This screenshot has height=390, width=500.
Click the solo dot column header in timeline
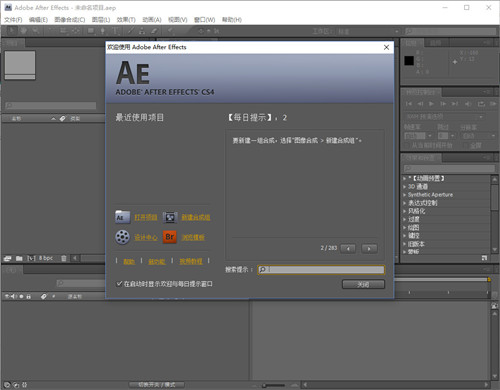(x=21, y=296)
